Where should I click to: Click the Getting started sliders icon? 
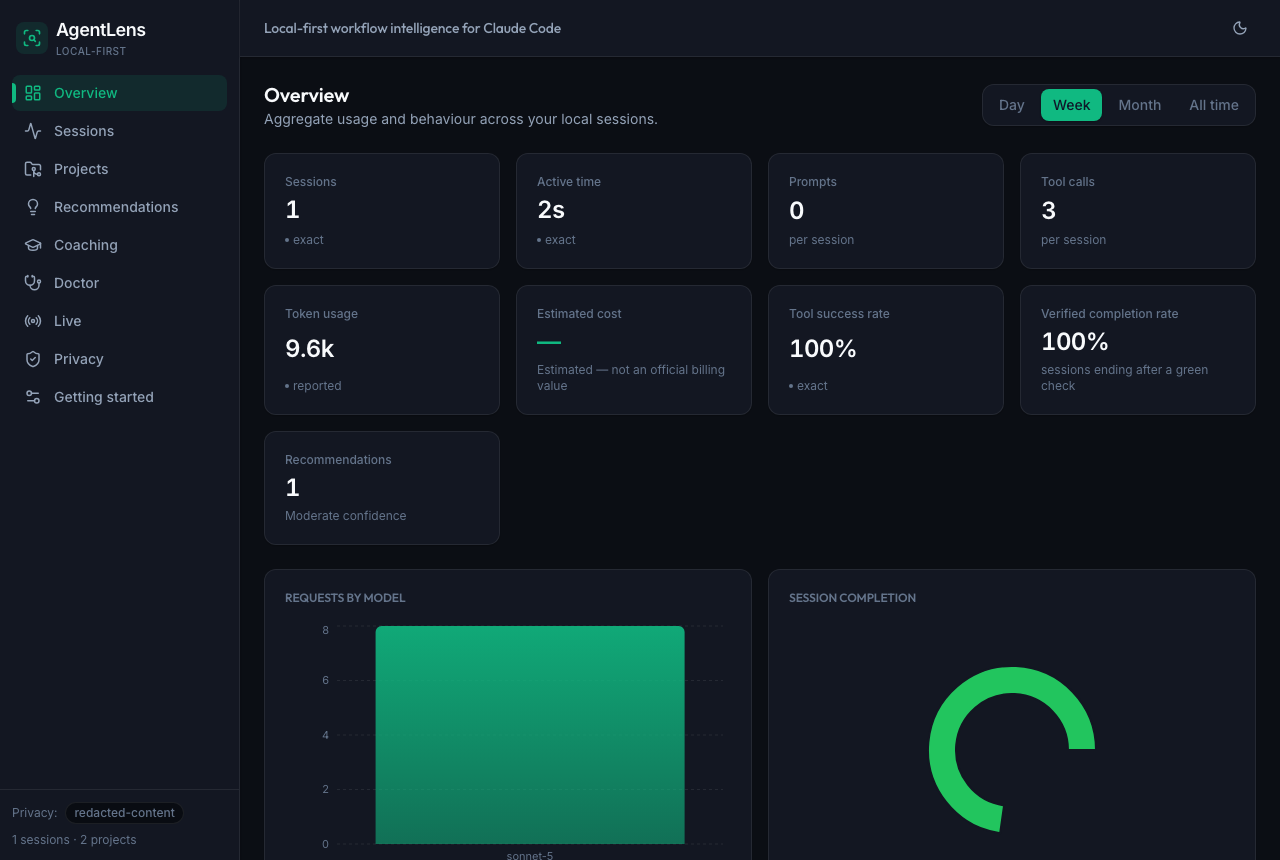[x=33, y=397]
